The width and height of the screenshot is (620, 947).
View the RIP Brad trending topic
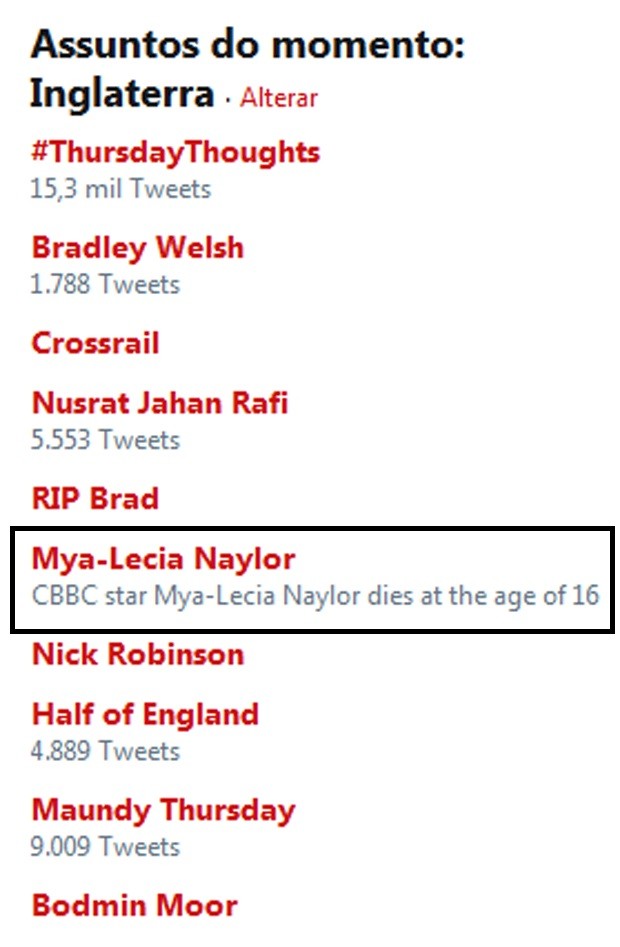click(x=95, y=499)
